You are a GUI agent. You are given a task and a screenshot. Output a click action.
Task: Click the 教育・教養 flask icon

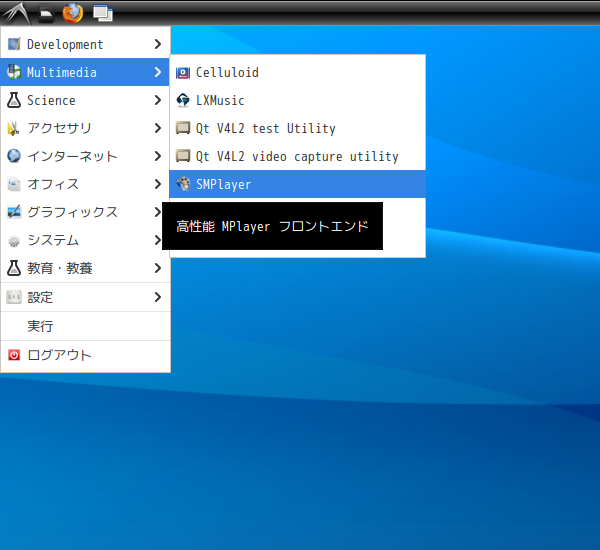tap(14, 268)
